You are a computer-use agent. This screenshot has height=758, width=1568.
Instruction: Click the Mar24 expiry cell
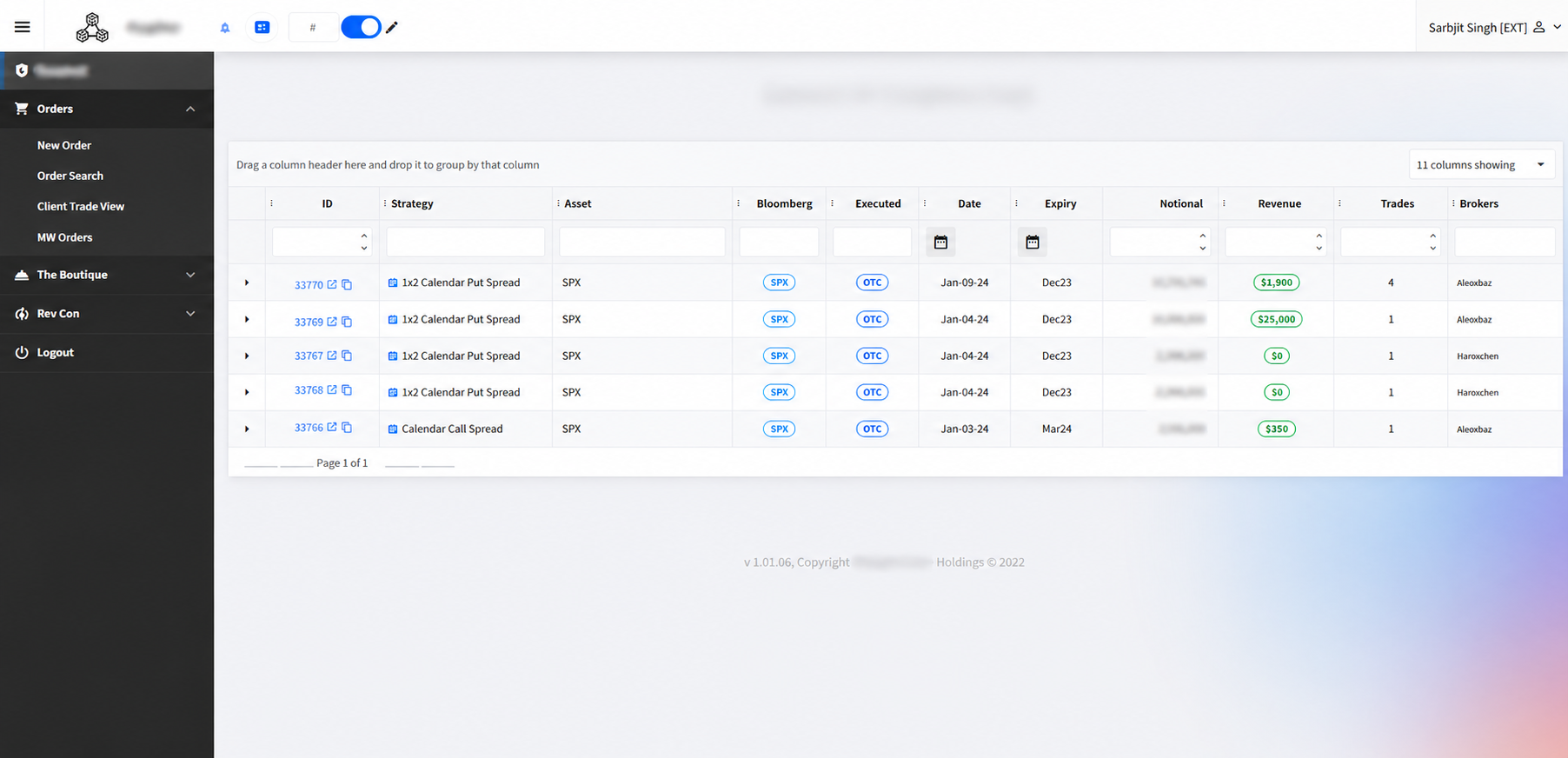point(1057,429)
